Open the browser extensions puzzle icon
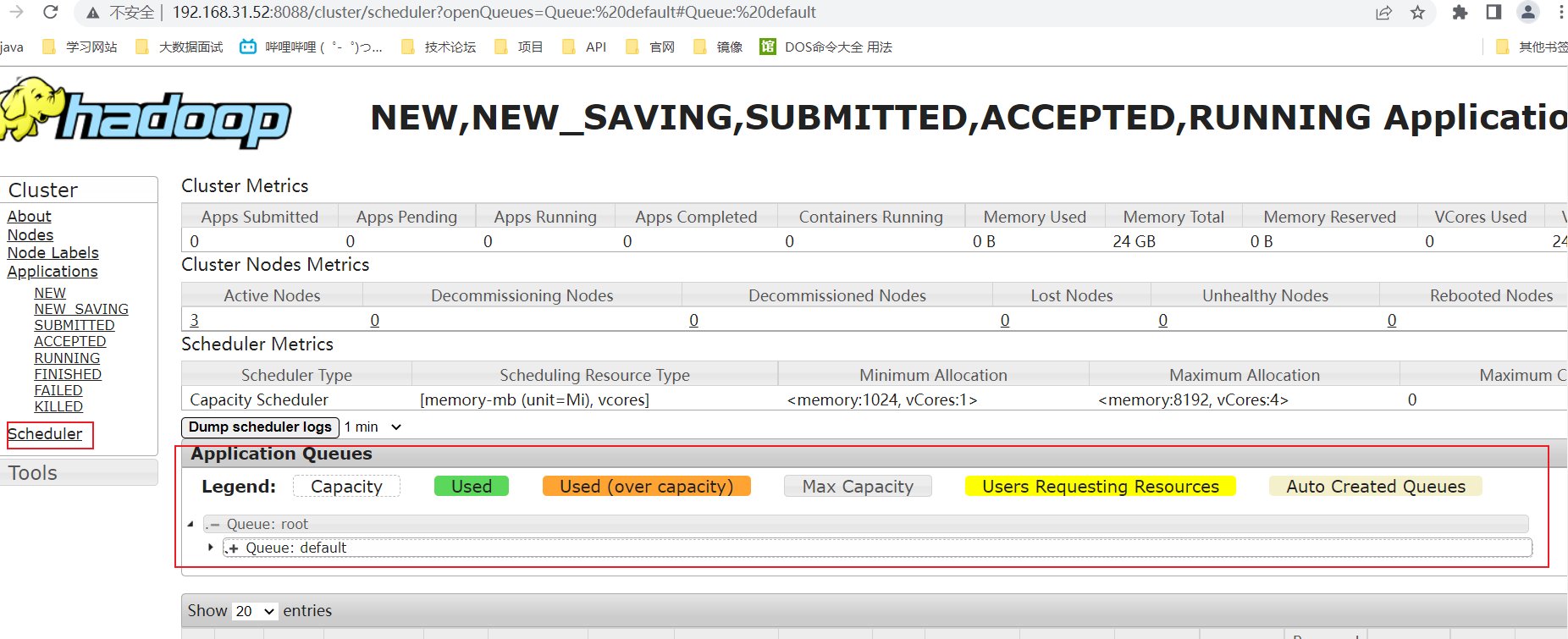Image resolution: width=1568 pixels, height=639 pixels. pyautogui.click(x=1460, y=13)
